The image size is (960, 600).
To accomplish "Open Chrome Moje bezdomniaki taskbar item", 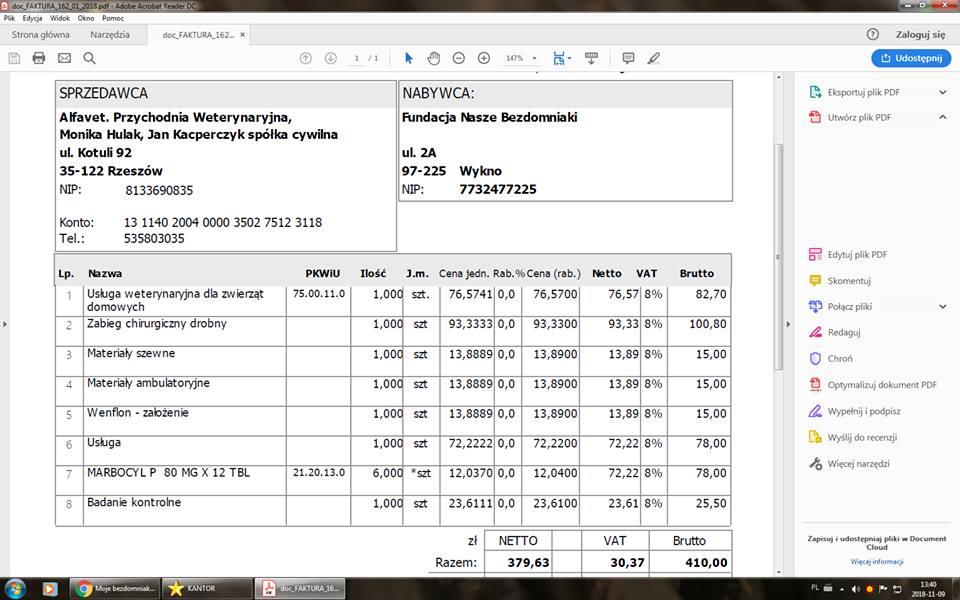I will click(114, 589).
